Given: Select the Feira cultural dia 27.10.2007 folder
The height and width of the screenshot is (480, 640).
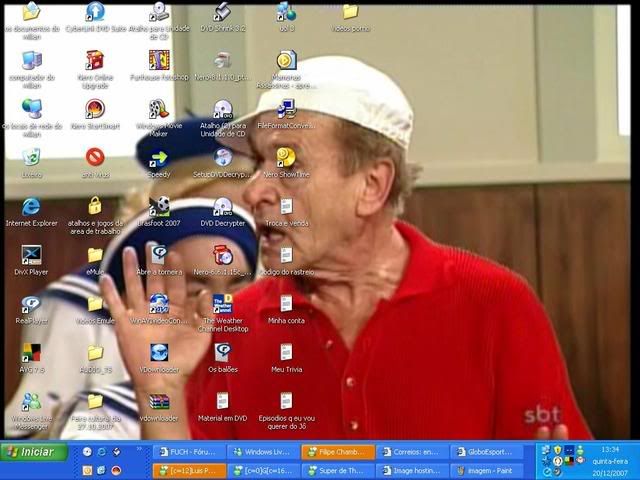Looking at the screenshot, I should pyautogui.click(x=95, y=402).
